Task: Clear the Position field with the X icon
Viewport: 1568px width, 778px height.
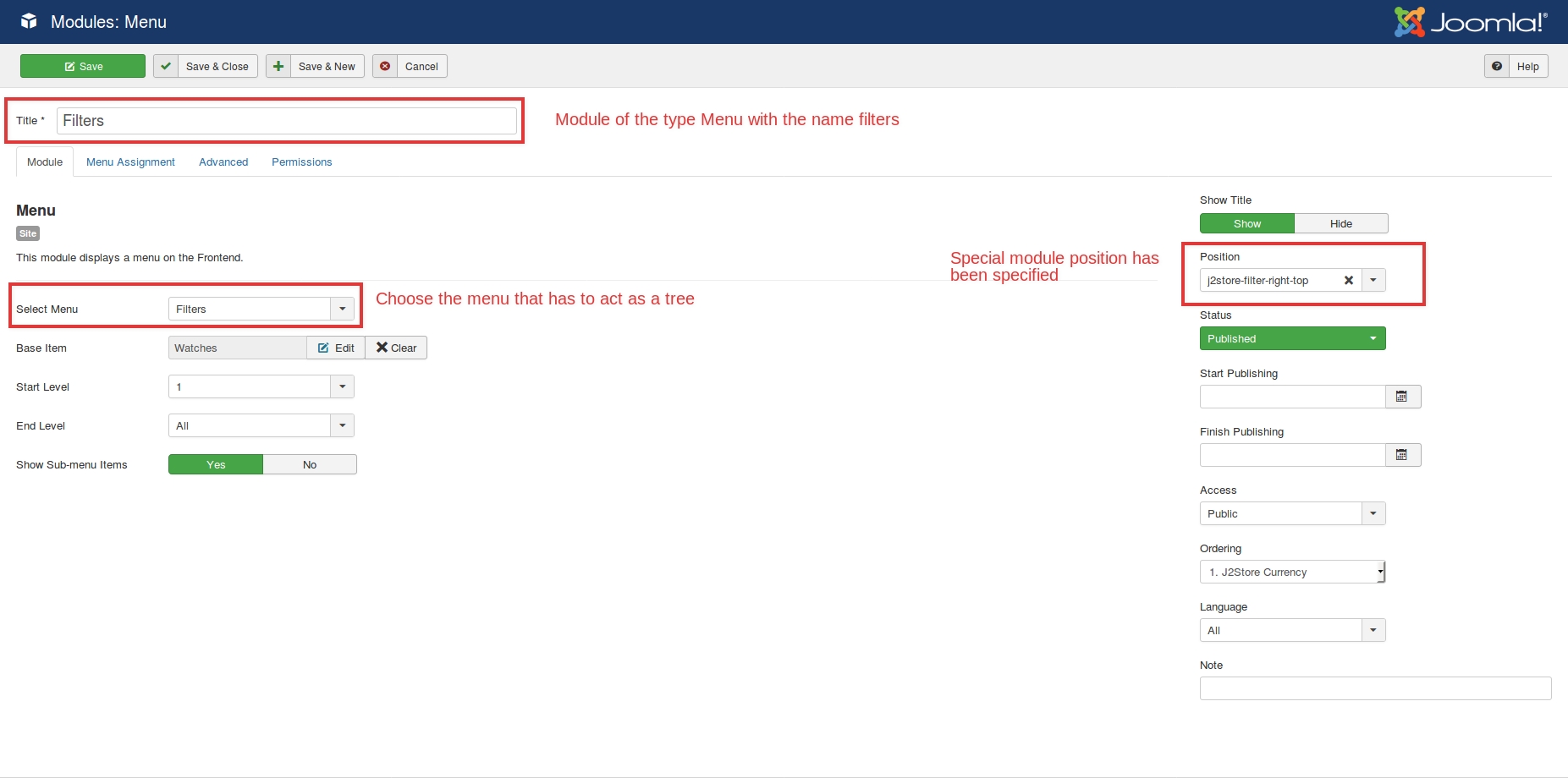Action: (x=1348, y=281)
